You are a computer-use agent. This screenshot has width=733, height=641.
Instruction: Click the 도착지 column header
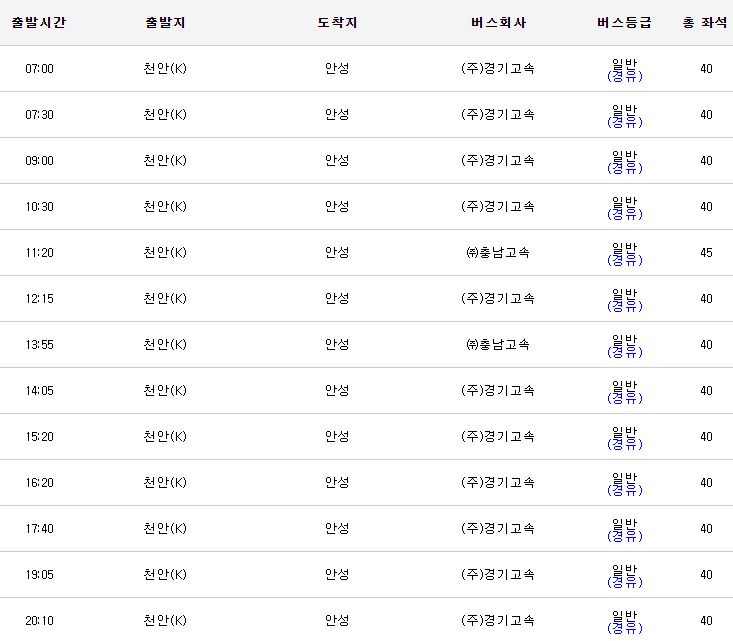point(337,22)
